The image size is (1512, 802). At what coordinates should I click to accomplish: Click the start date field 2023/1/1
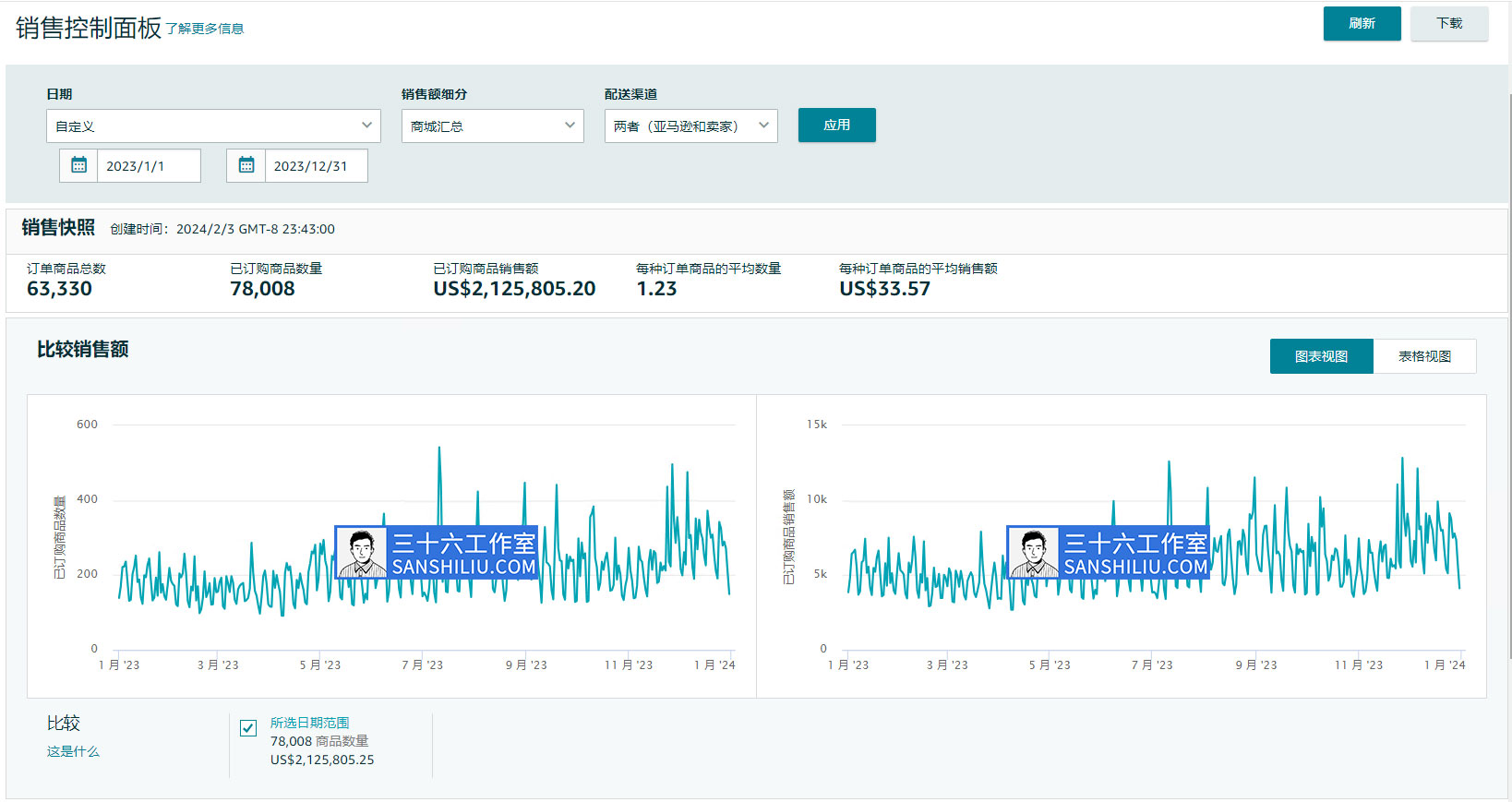tap(149, 165)
